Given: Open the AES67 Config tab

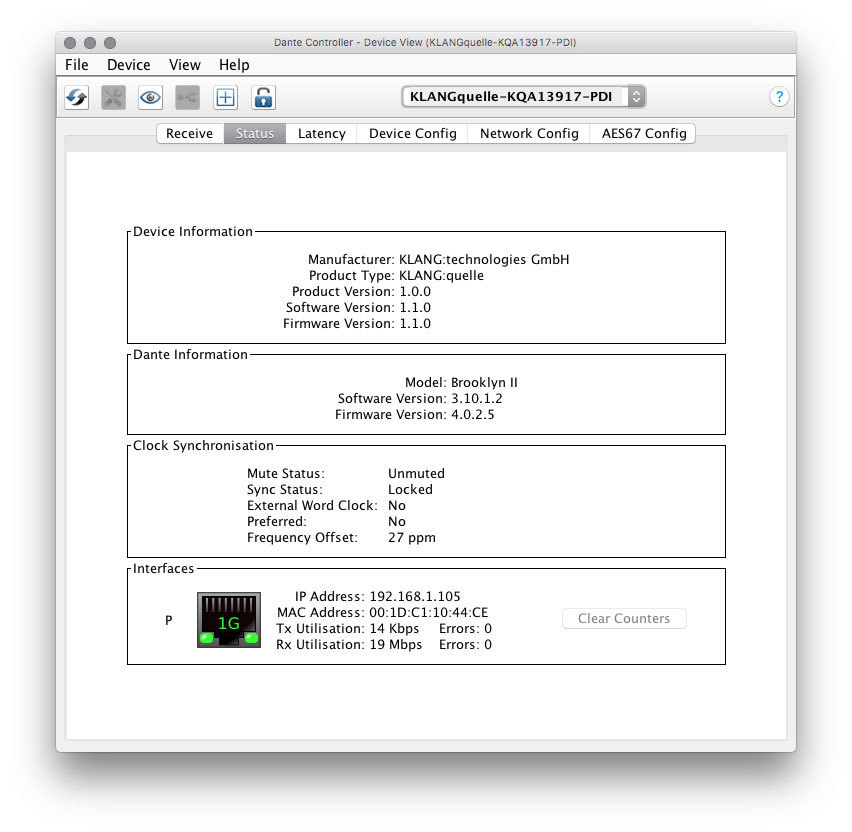Looking at the screenshot, I should (643, 134).
